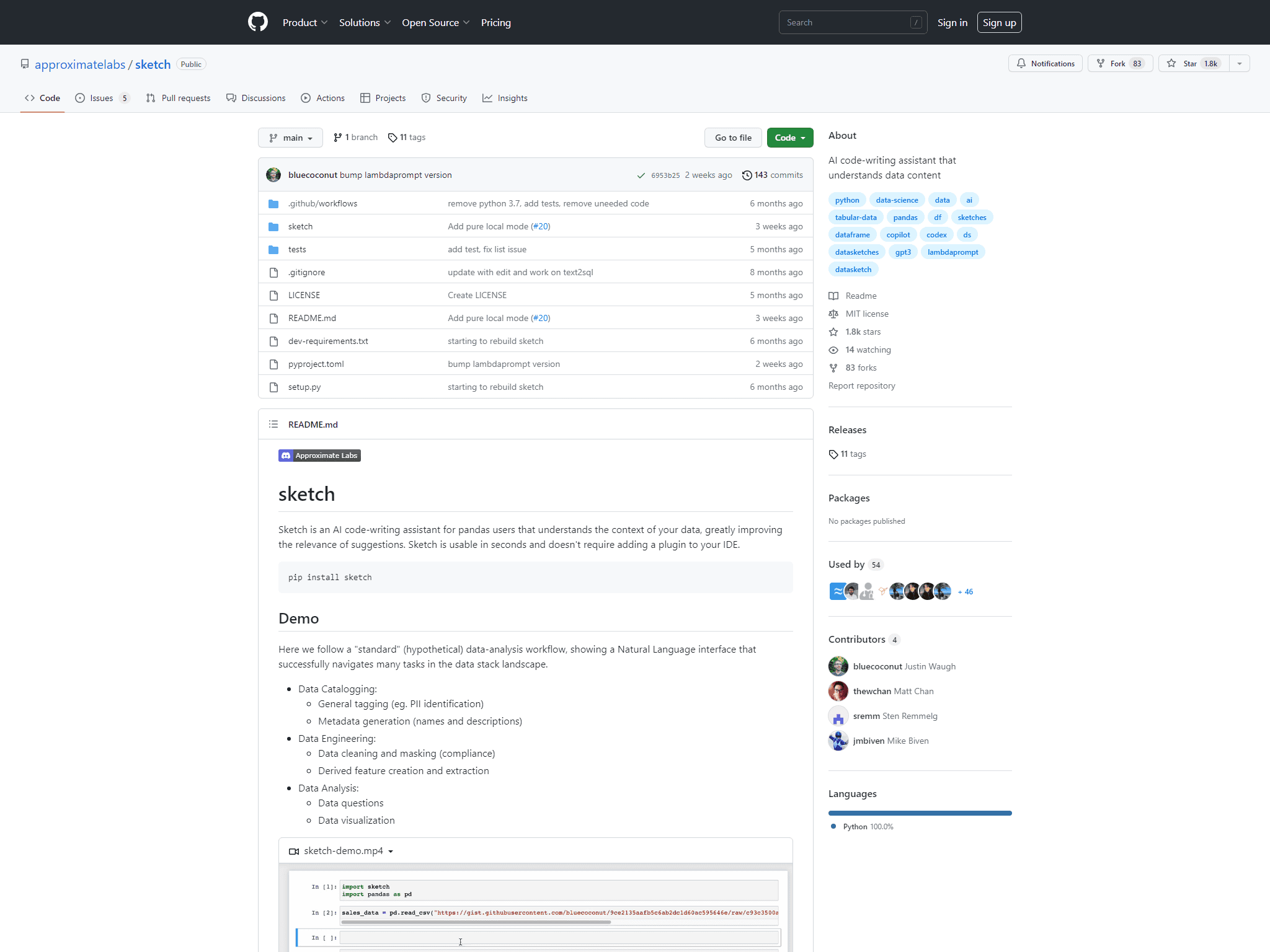Screen dimensions: 1270x952
Task: Open sremm contributor avatar
Action: point(838,716)
